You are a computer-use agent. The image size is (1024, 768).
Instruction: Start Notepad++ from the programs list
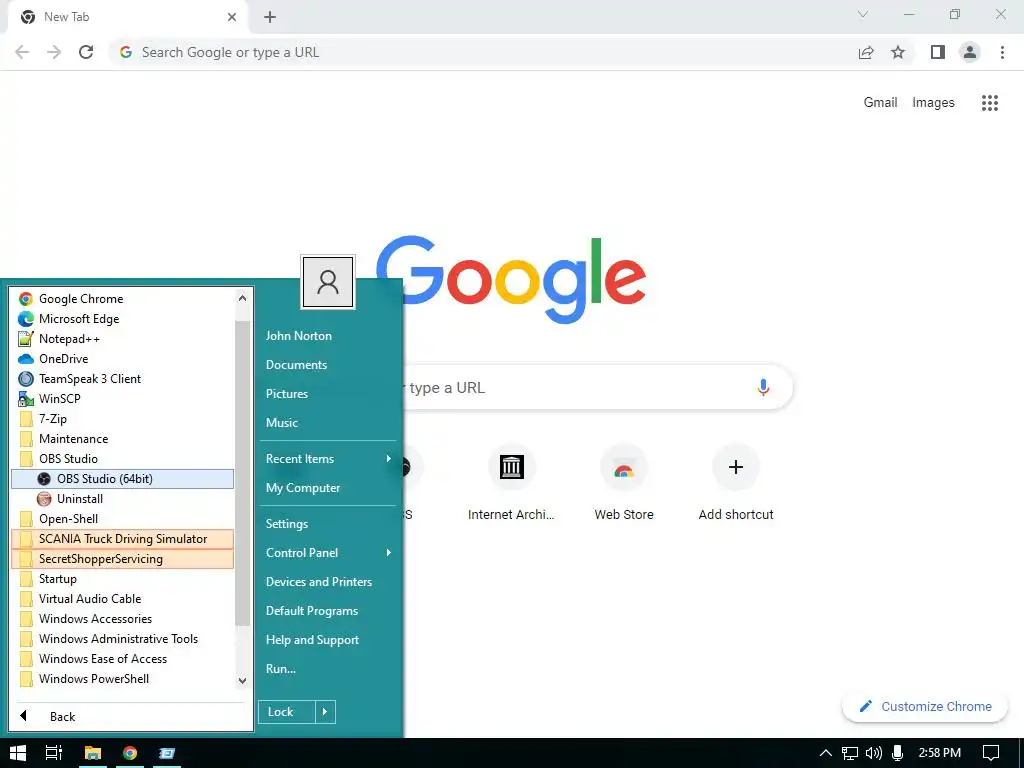pos(122,339)
